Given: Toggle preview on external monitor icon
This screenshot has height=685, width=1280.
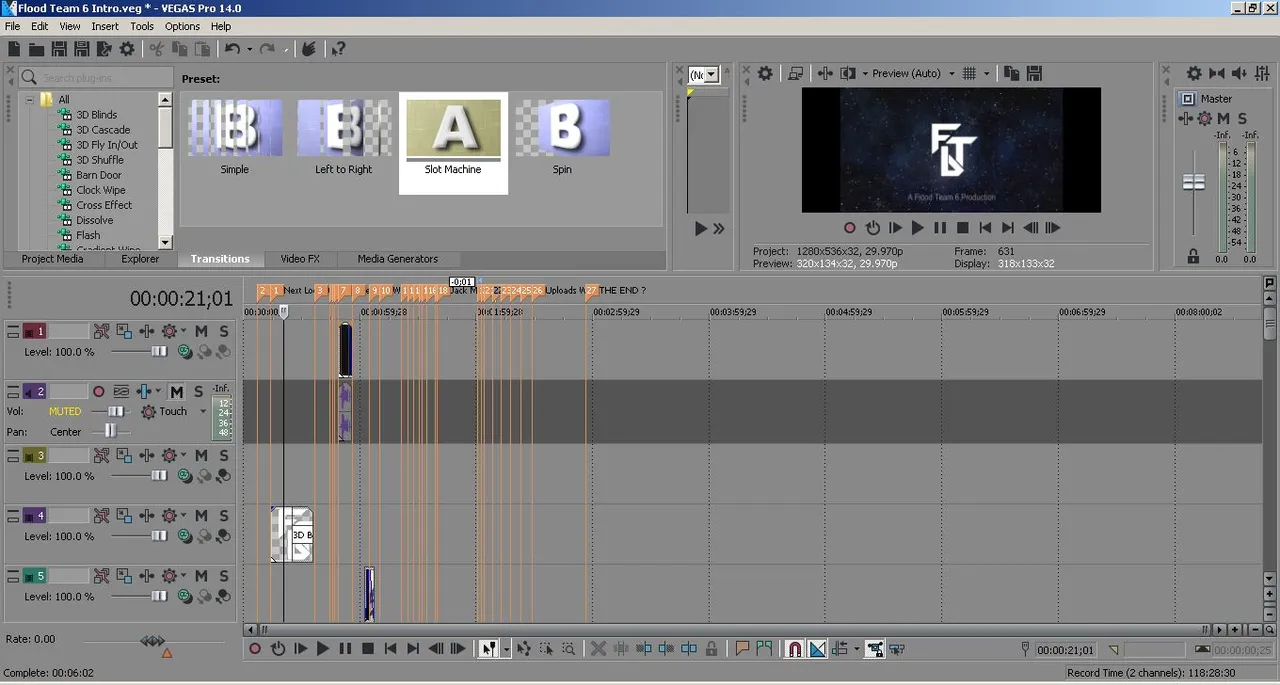Looking at the screenshot, I should [x=795, y=73].
